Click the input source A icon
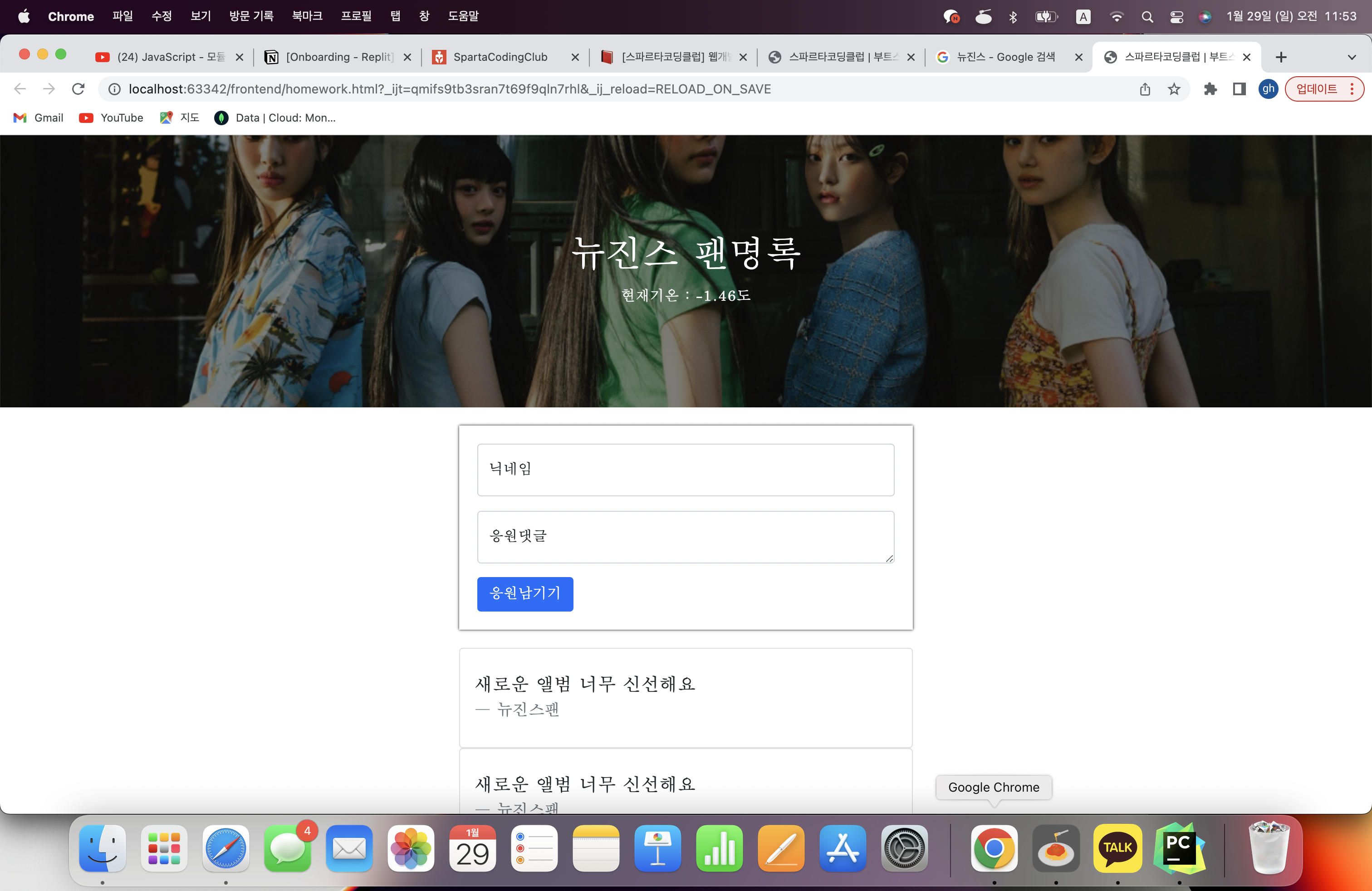Viewport: 1372px width, 891px height. pos(1083,17)
